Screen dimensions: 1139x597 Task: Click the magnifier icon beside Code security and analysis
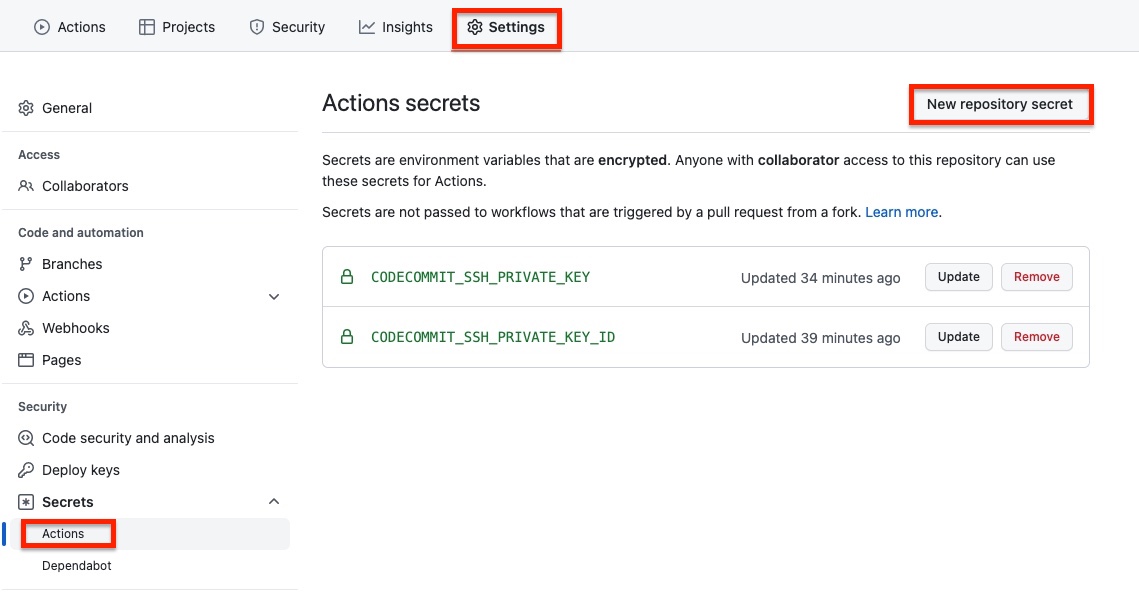click(26, 438)
